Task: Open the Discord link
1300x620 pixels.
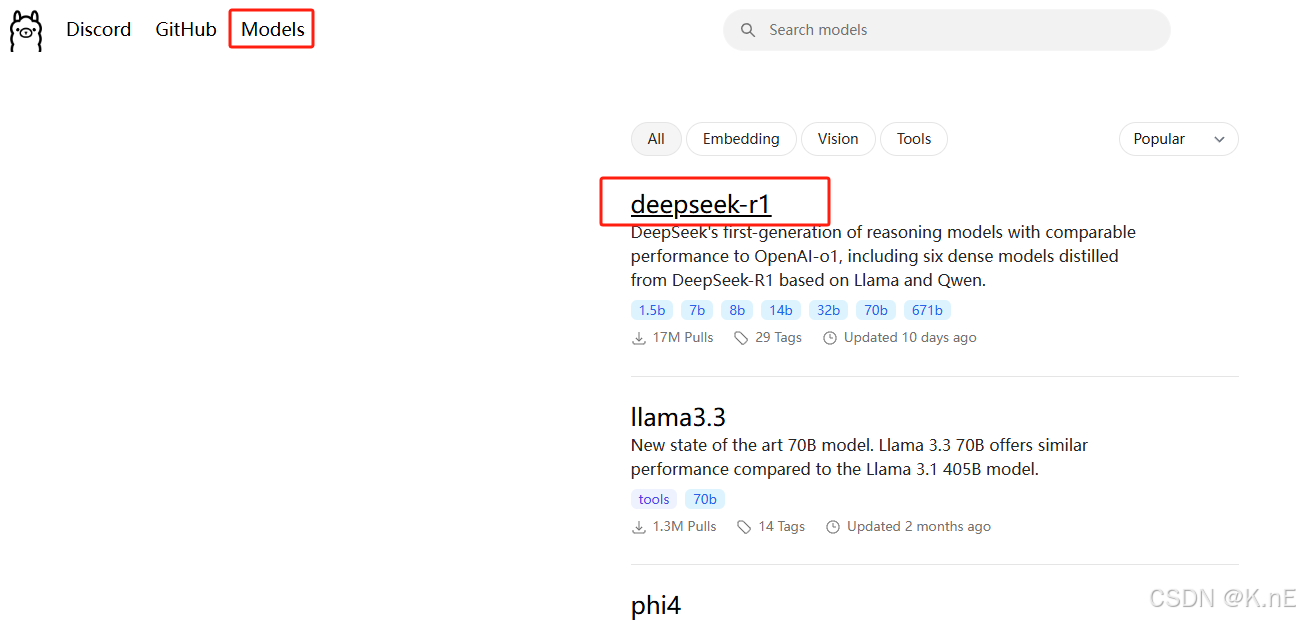Action: [x=98, y=29]
